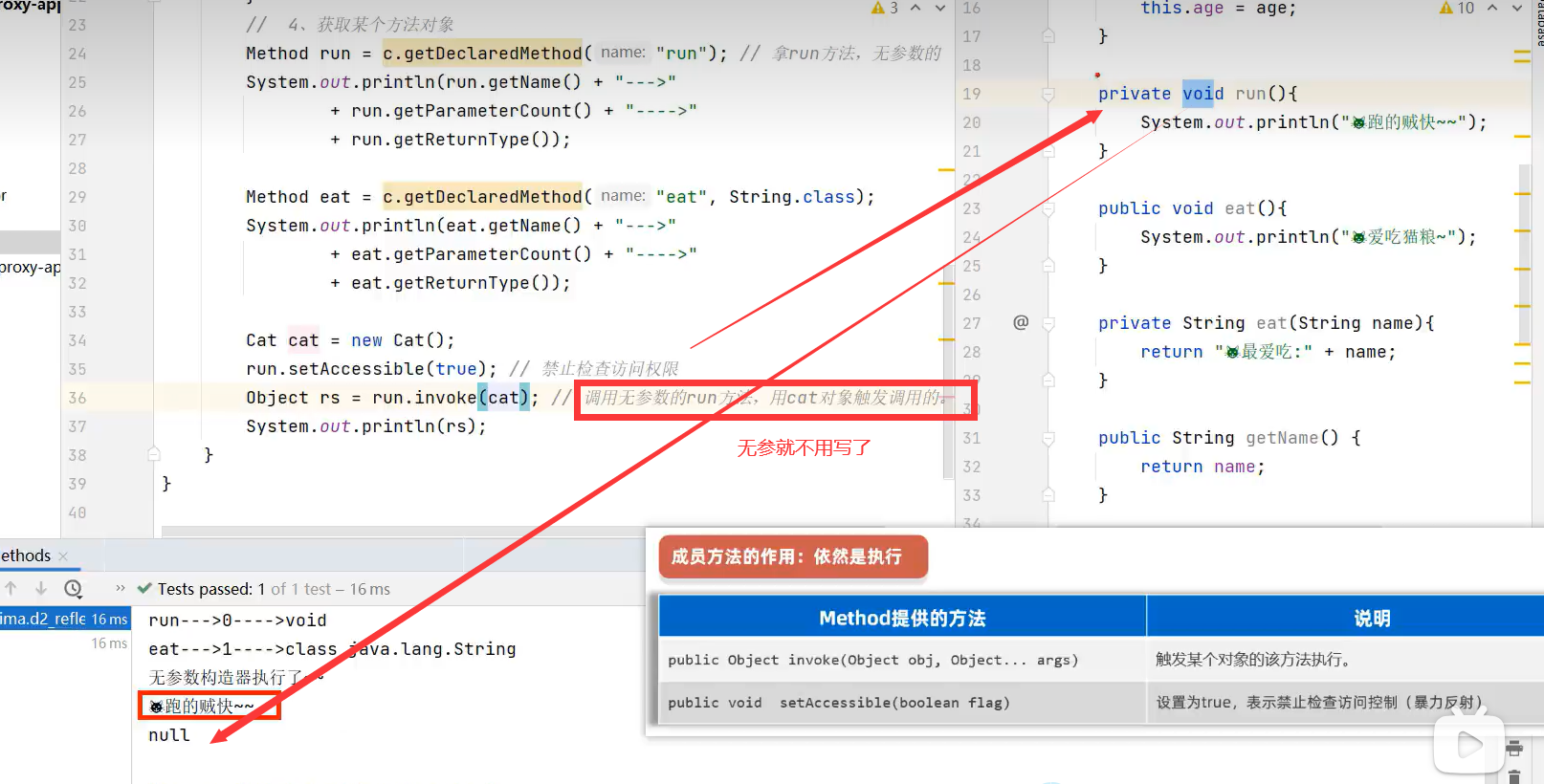Viewport: 1544px width, 784px height.
Task: Click the 跑的贼快~~ console output line
Action: coord(202,707)
